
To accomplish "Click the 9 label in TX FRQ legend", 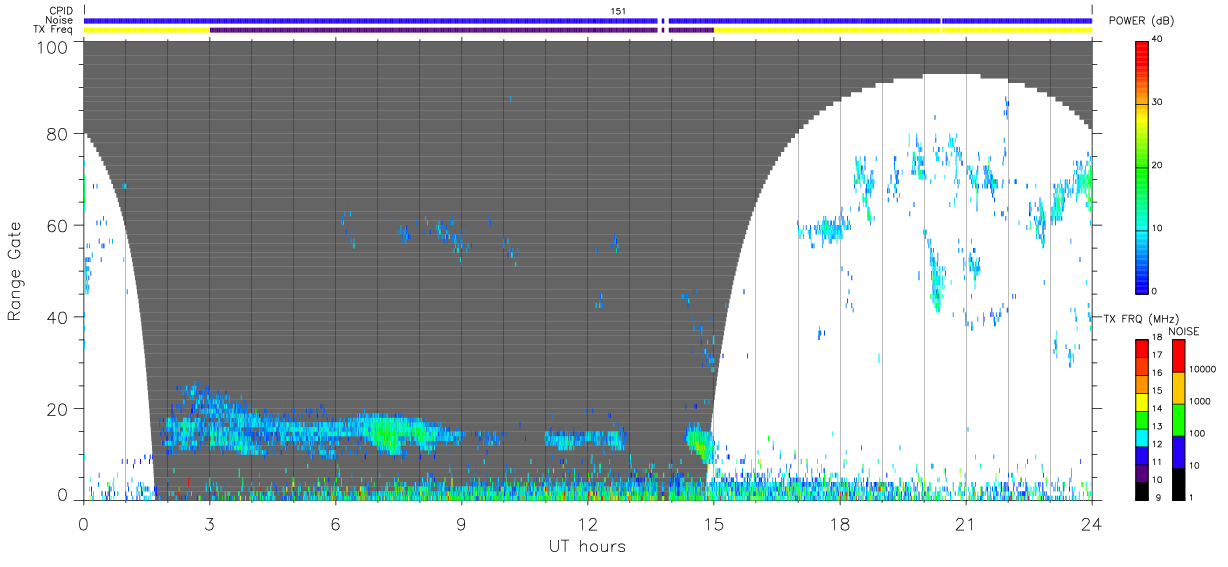I will tap(1157, 497).
